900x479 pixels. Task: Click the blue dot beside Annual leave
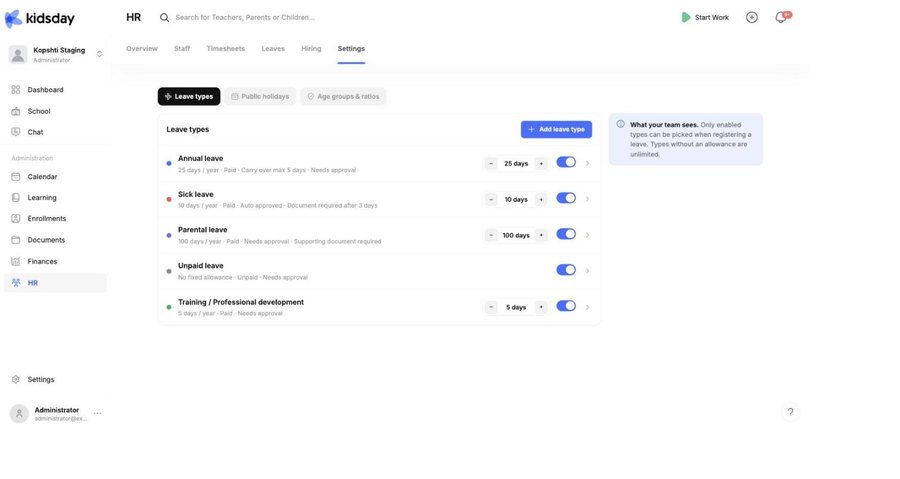[x=169, y=163]
